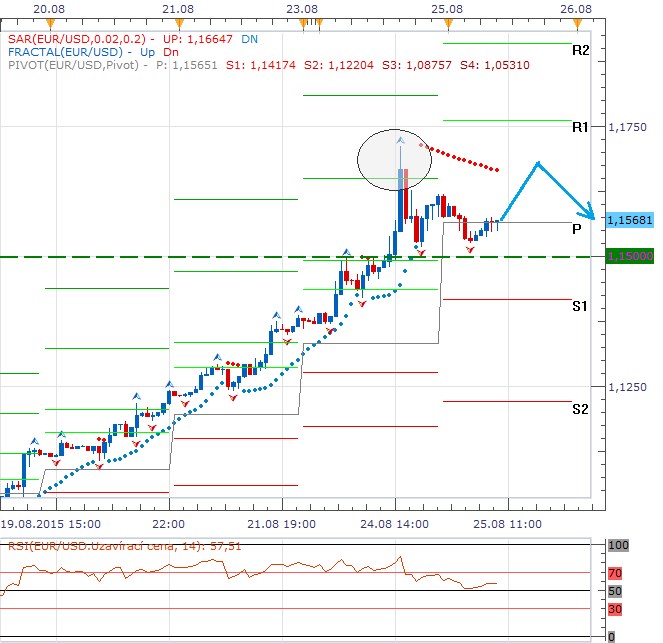
Task: Click the RSI 30 oversold level tag
Action: 619,608
